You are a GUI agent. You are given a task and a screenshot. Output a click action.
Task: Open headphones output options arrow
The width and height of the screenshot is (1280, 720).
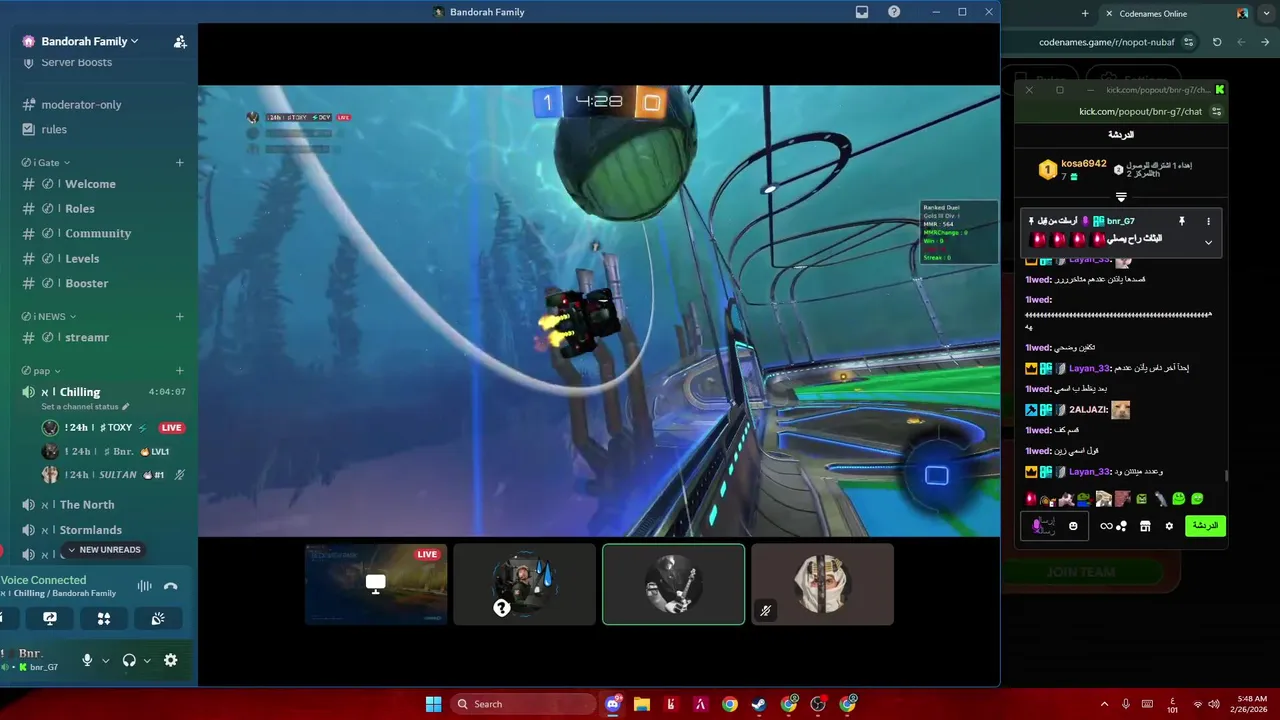click(x=147, y=660)
